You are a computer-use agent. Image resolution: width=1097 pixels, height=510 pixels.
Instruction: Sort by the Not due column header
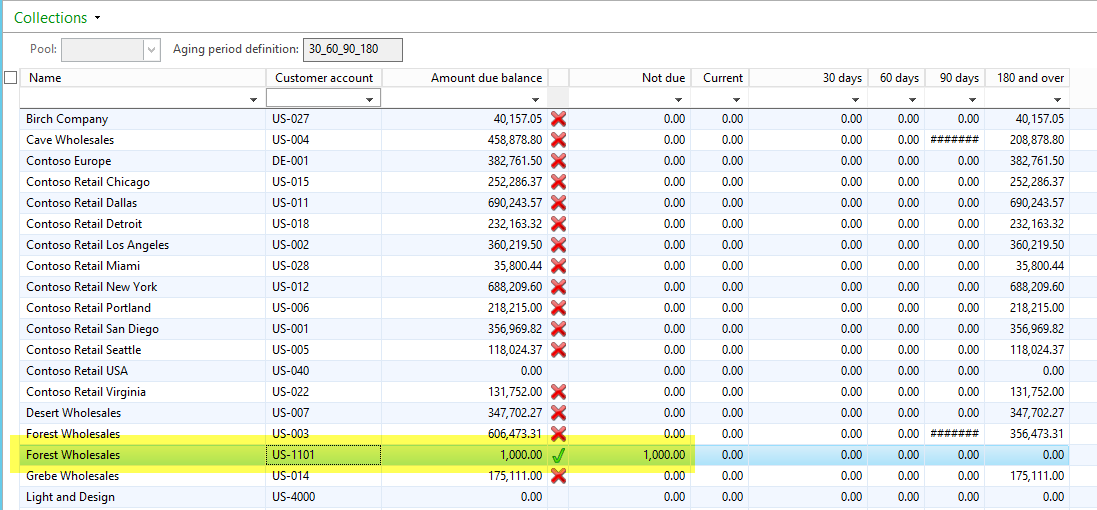pyautogui.click(x=663, y=78)
